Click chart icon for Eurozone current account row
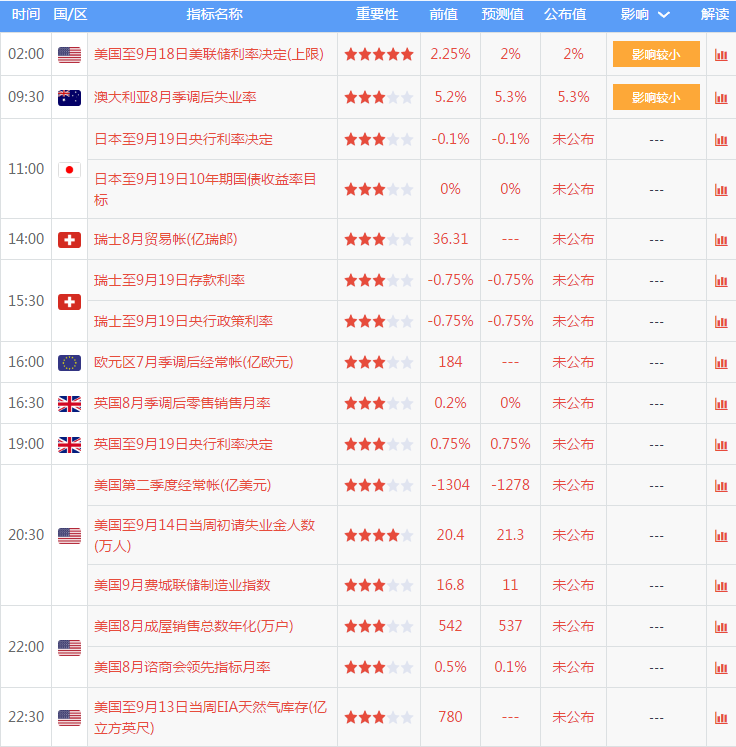The height and width of the screenshot is (747, 736). 721,363
